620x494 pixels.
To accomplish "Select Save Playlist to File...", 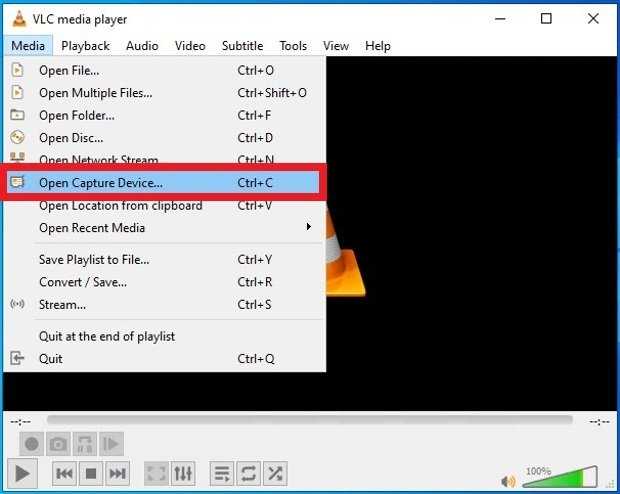I will point(164,260).
